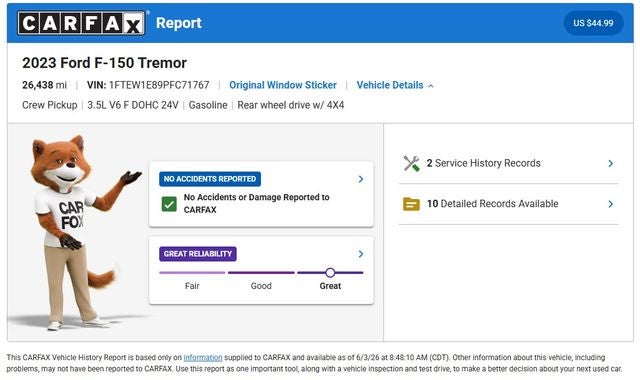Click the reliability slider handle
This screenshot has width=640, height=380.
click(330, 273)
